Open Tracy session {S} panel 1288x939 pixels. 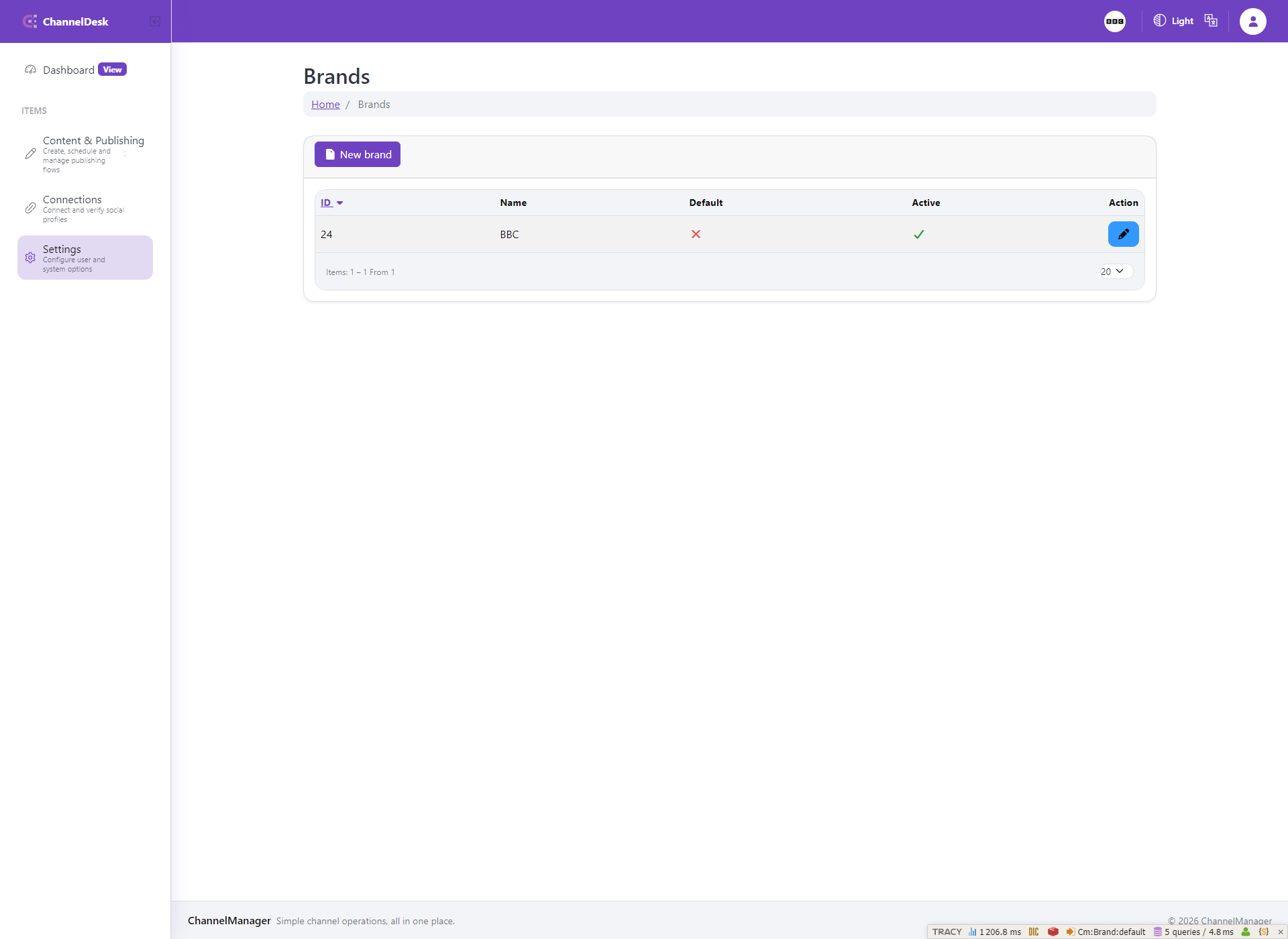click(1264, 932)
